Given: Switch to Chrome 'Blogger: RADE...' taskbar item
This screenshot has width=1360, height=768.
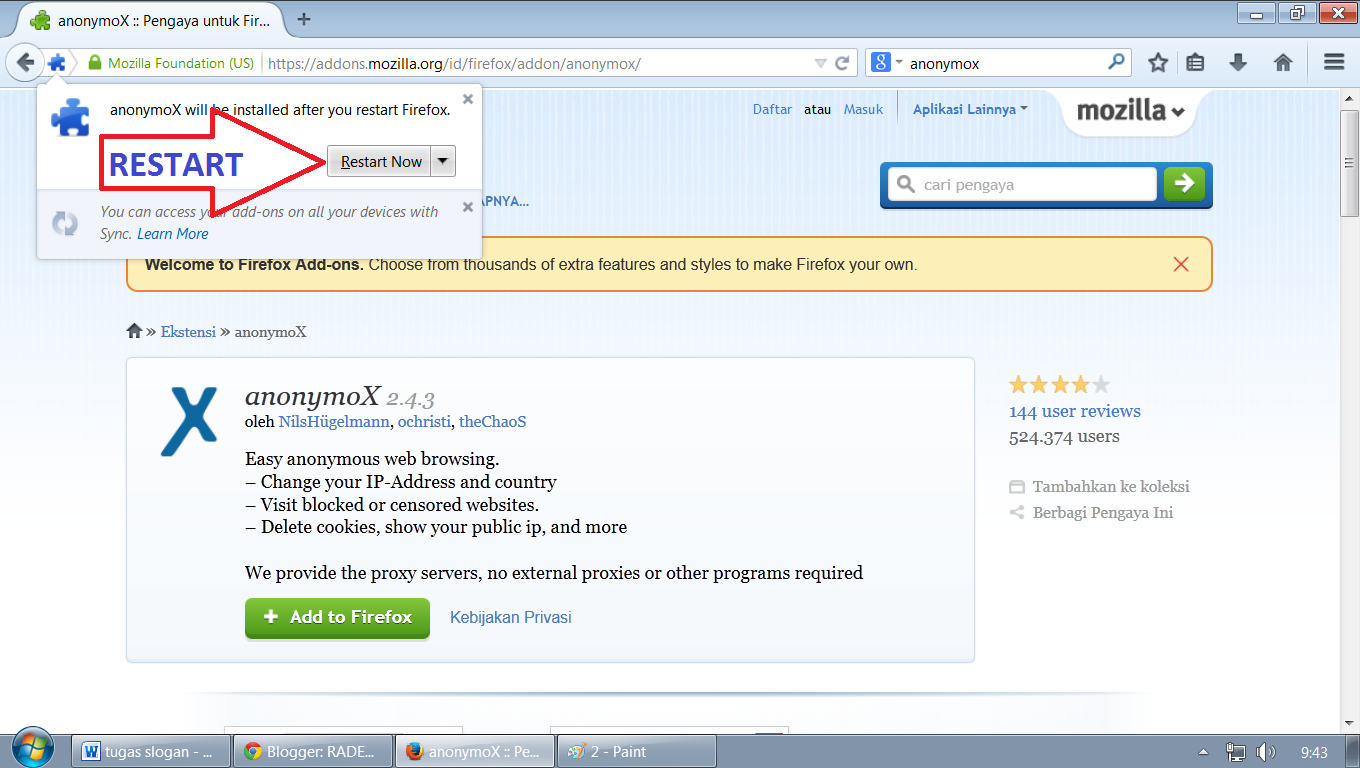Looking at the screenshot, I should pos(313,751).
